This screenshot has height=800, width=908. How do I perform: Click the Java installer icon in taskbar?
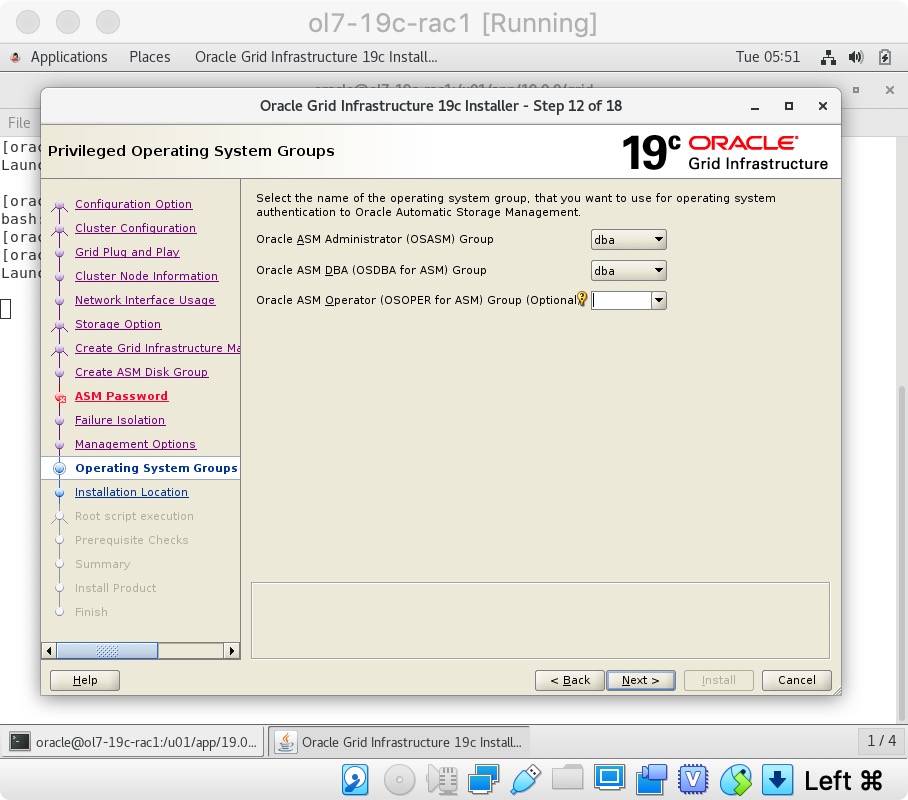click(285, 741)
